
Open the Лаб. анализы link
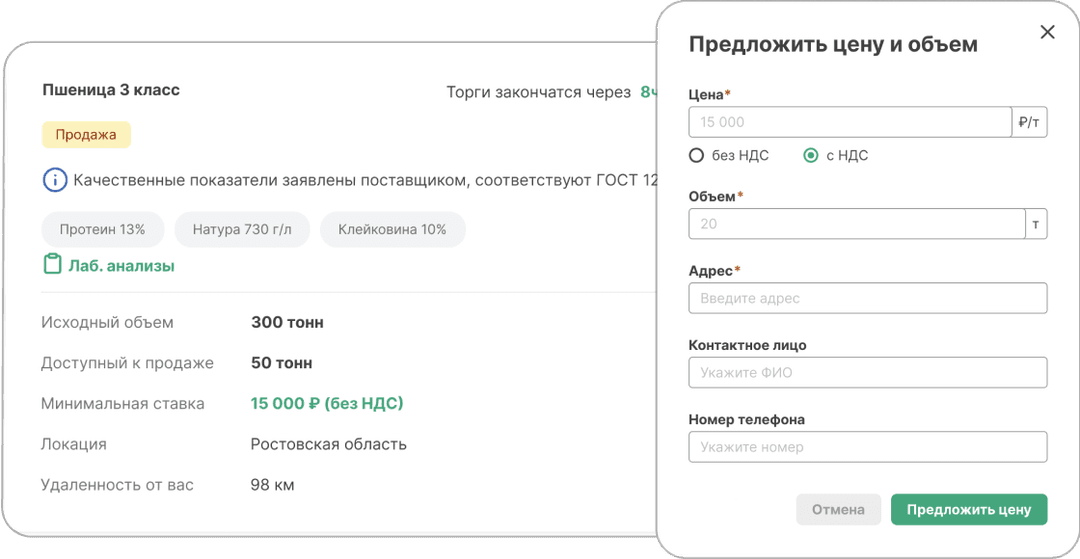pyautogui.click(x=121, y=266)
